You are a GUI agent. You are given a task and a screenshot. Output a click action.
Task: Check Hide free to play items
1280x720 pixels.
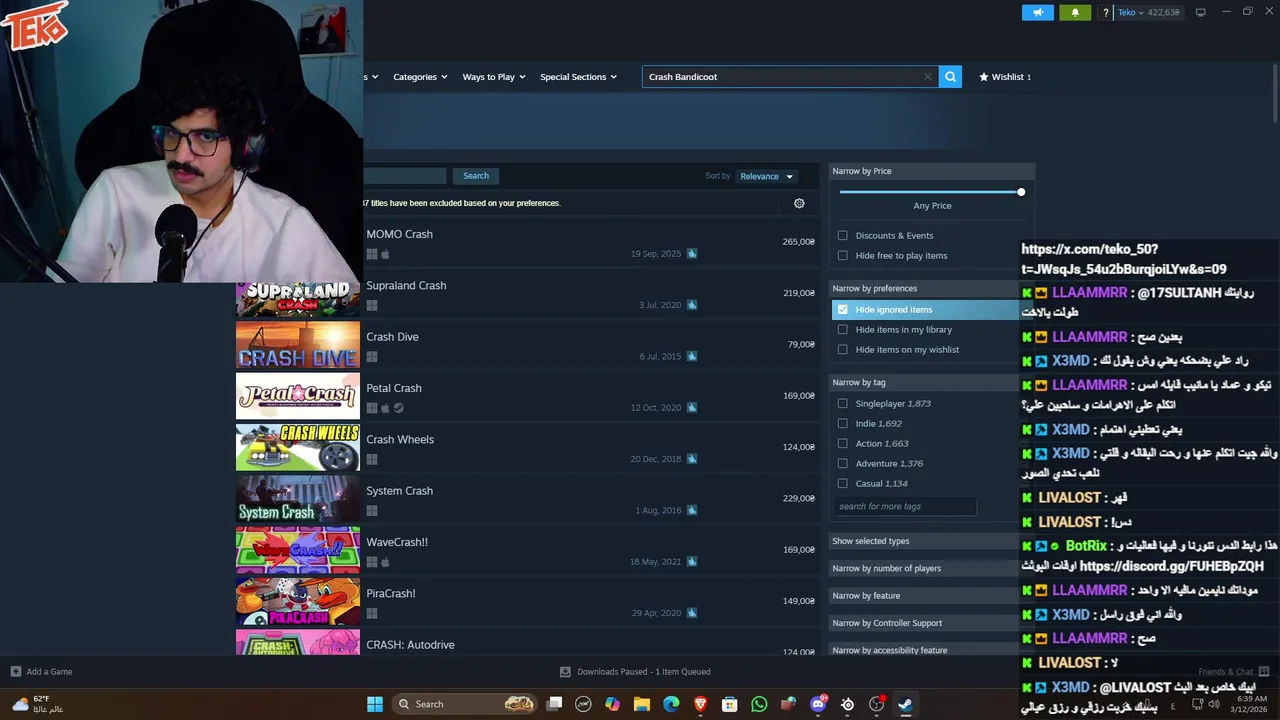[842, 256]
